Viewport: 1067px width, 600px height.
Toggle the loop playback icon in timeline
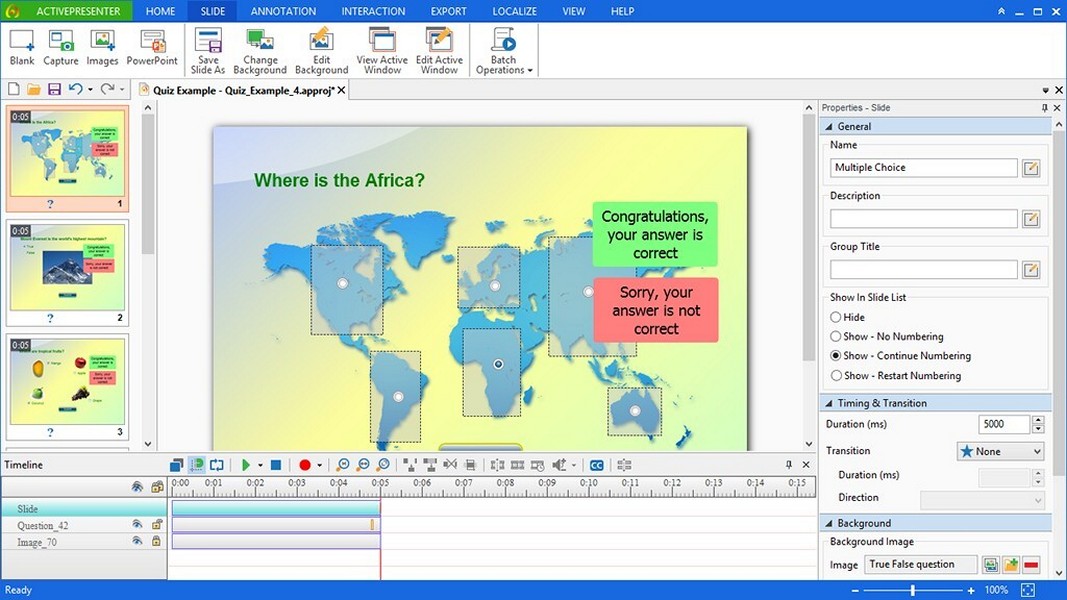pyautogui.click(x=216, y=465)
